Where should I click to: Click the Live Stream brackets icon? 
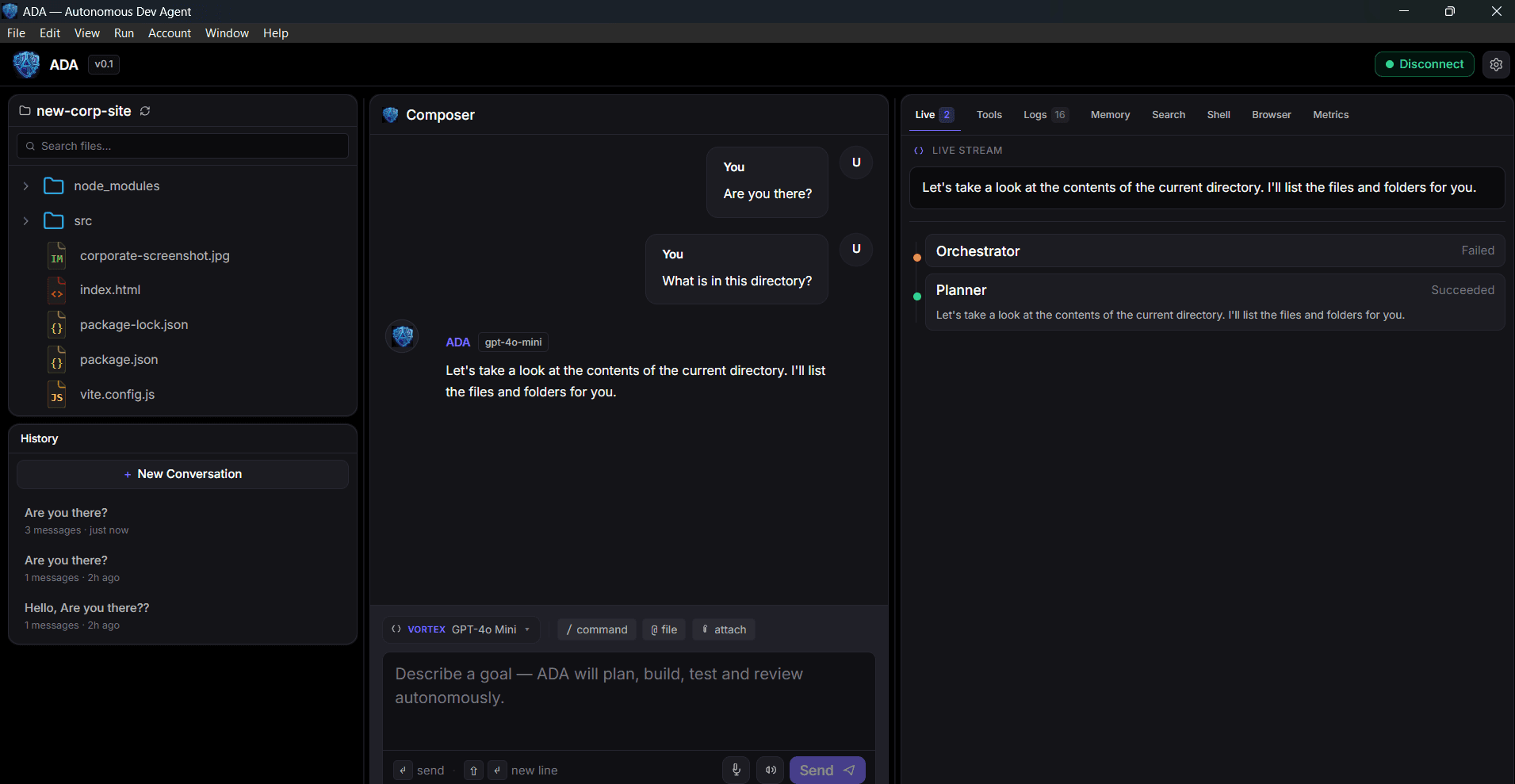(919, 151)
